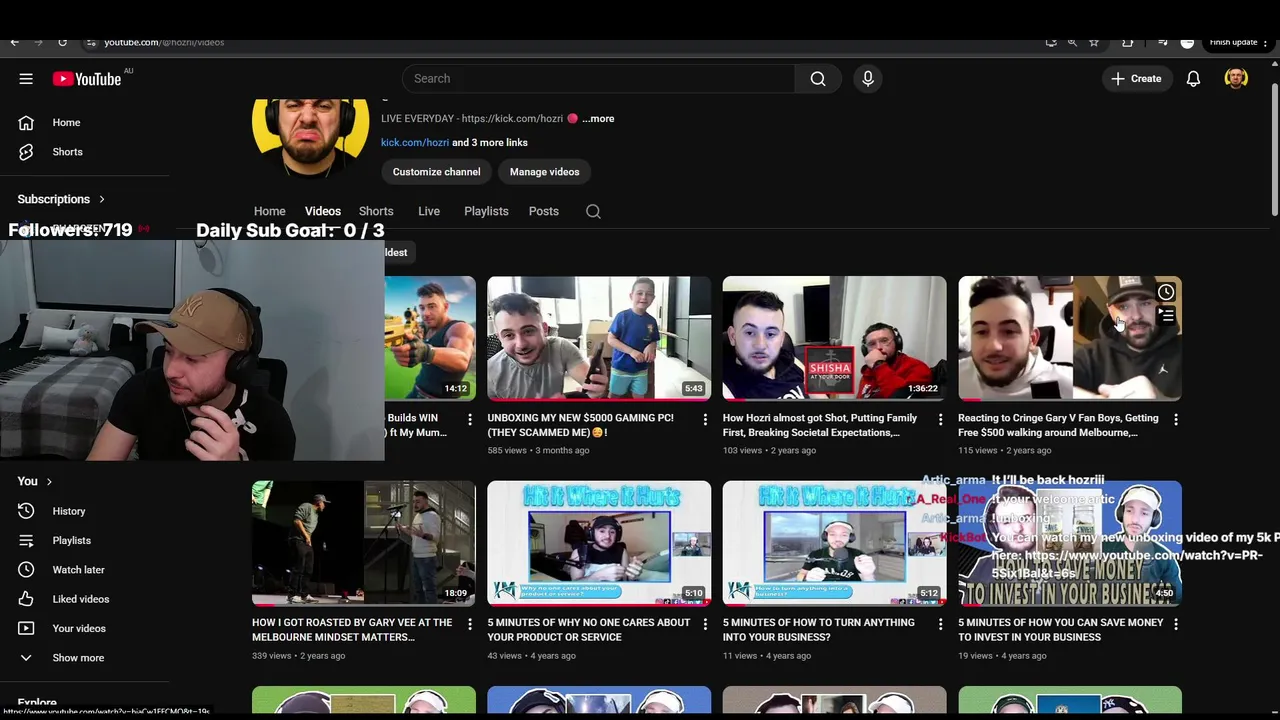
Task: Open options for WHY NO ONE CARES ABOUT YOUR PRODUCT
Action: click(x=705, y=624)
